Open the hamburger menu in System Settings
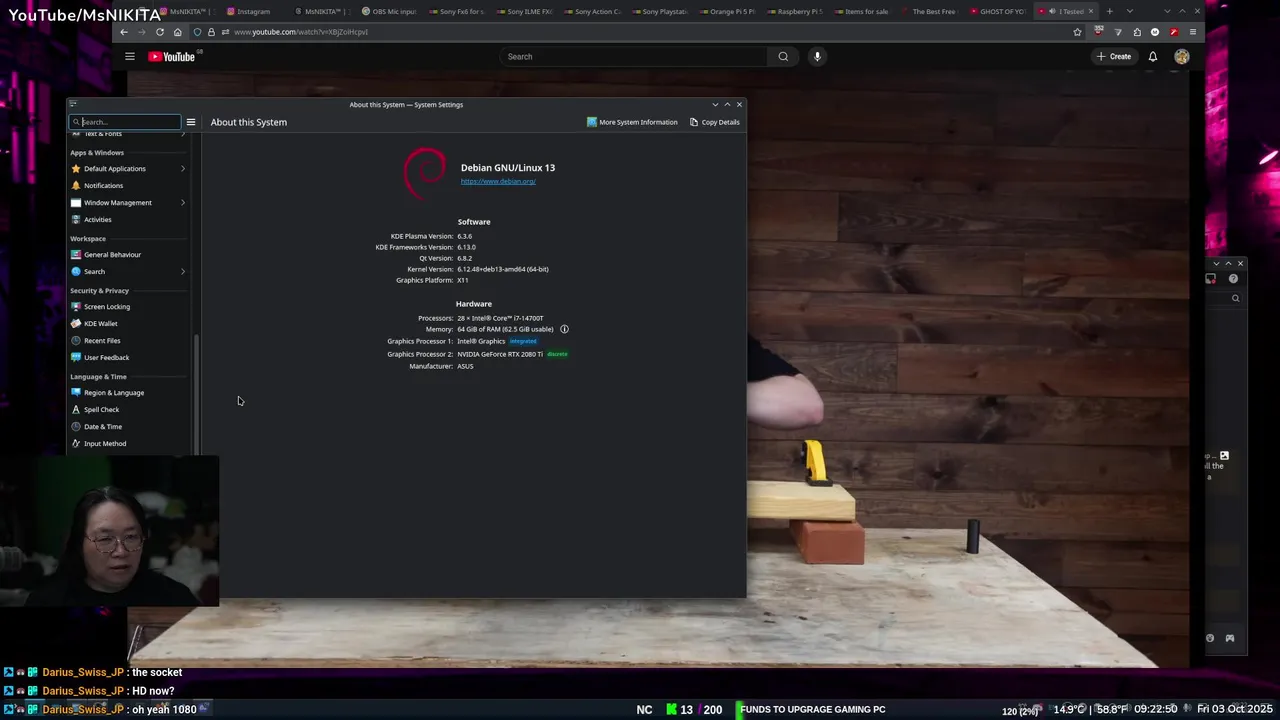The image size is (1280, 720). pyautogui.click(x=191, y=122)
